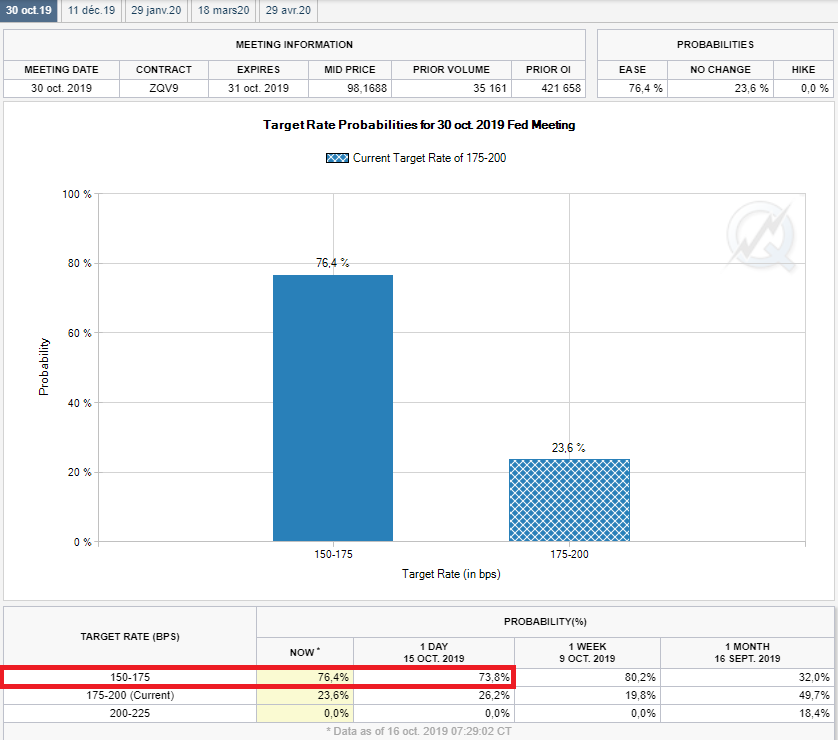Click the contract code ZQV9
838x740 pixels.
point(164,88)
